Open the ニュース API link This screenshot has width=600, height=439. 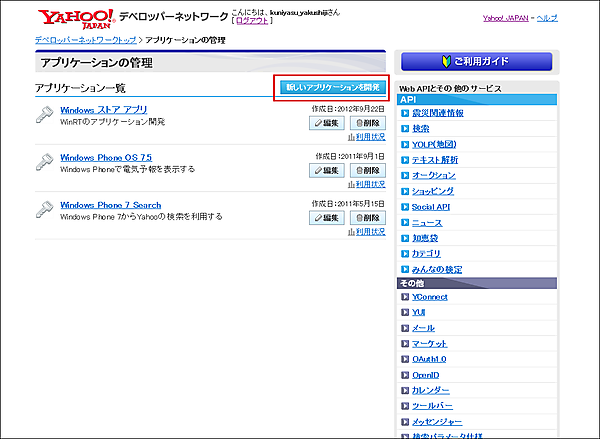[427, 223]
